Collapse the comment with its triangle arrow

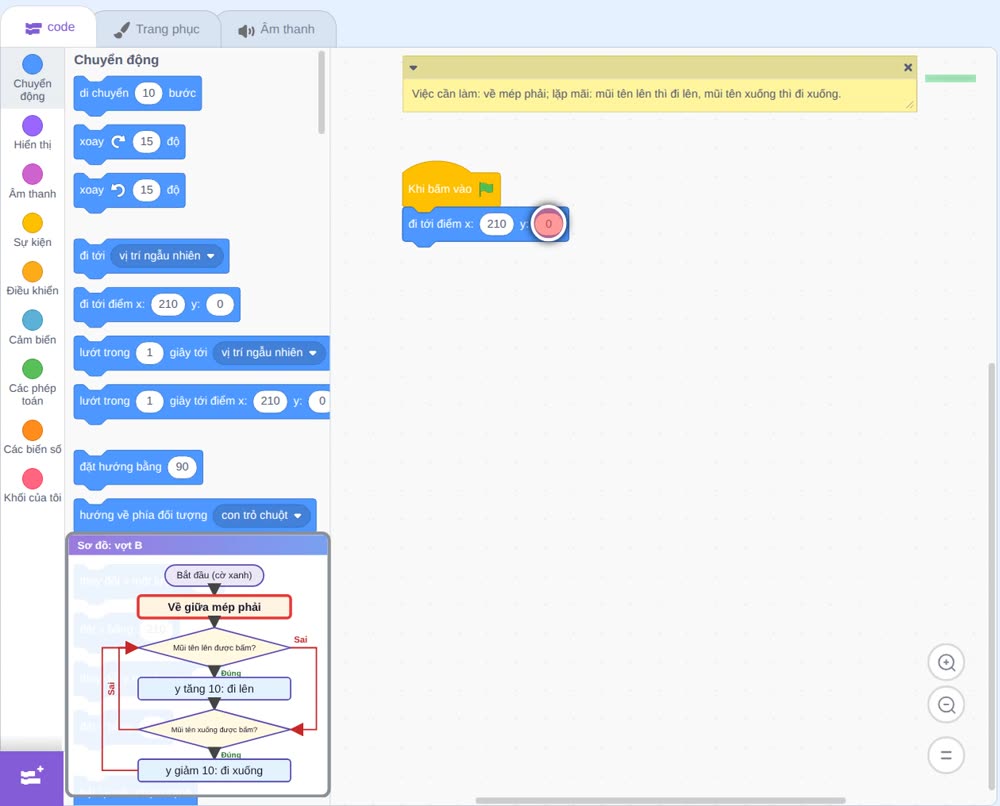tap(413, 68)
